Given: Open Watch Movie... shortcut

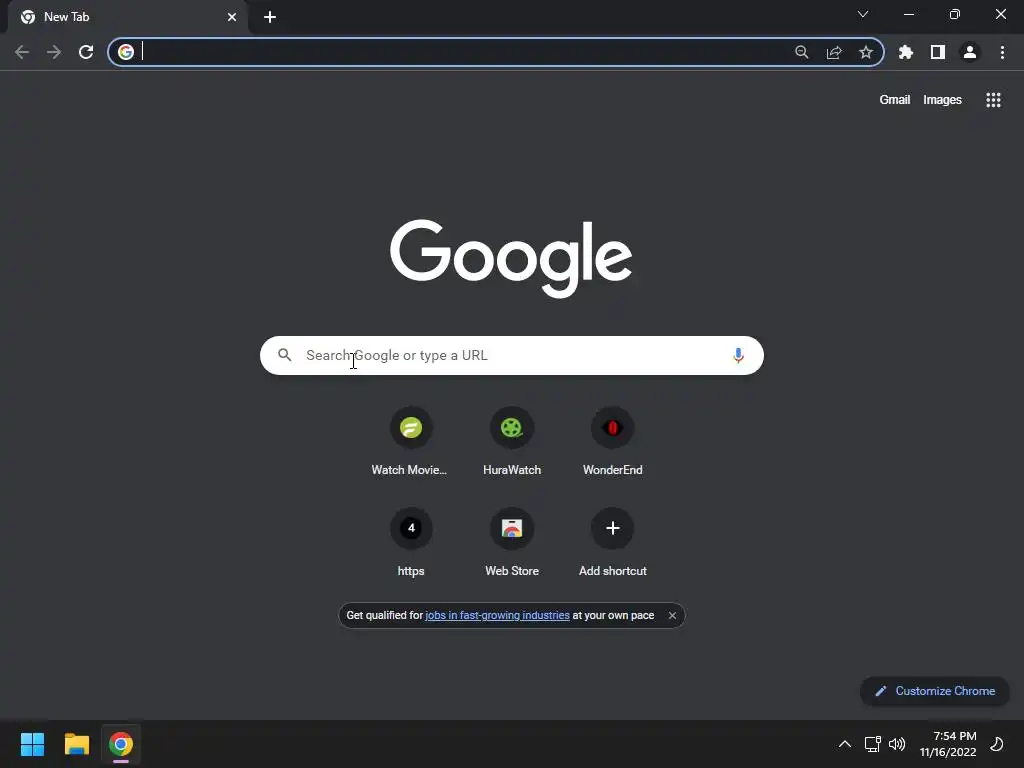Looking at the screenshot, I should (x=410, y=441).
